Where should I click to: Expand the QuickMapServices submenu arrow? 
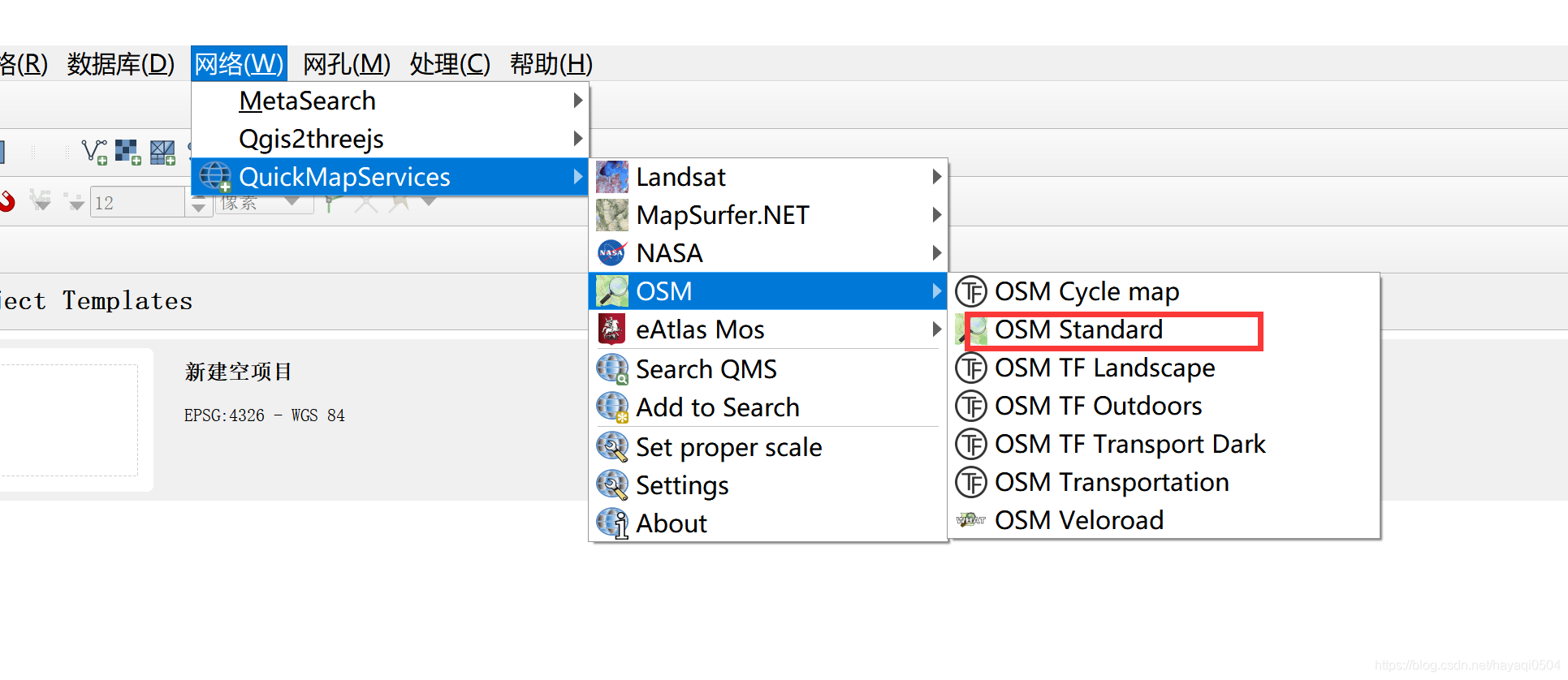577,177
